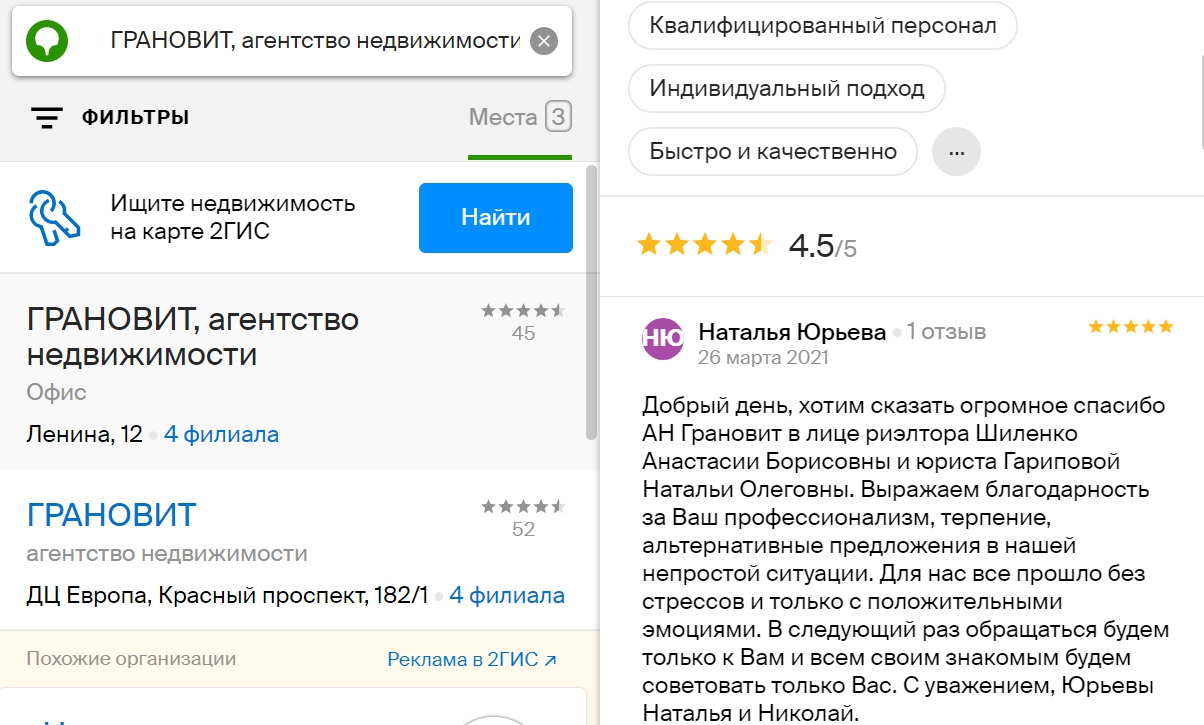This screenshot has width=1204, height=725.
Task: Open the blue ГРАНОВИТ listing title
Action: [112, 515]
